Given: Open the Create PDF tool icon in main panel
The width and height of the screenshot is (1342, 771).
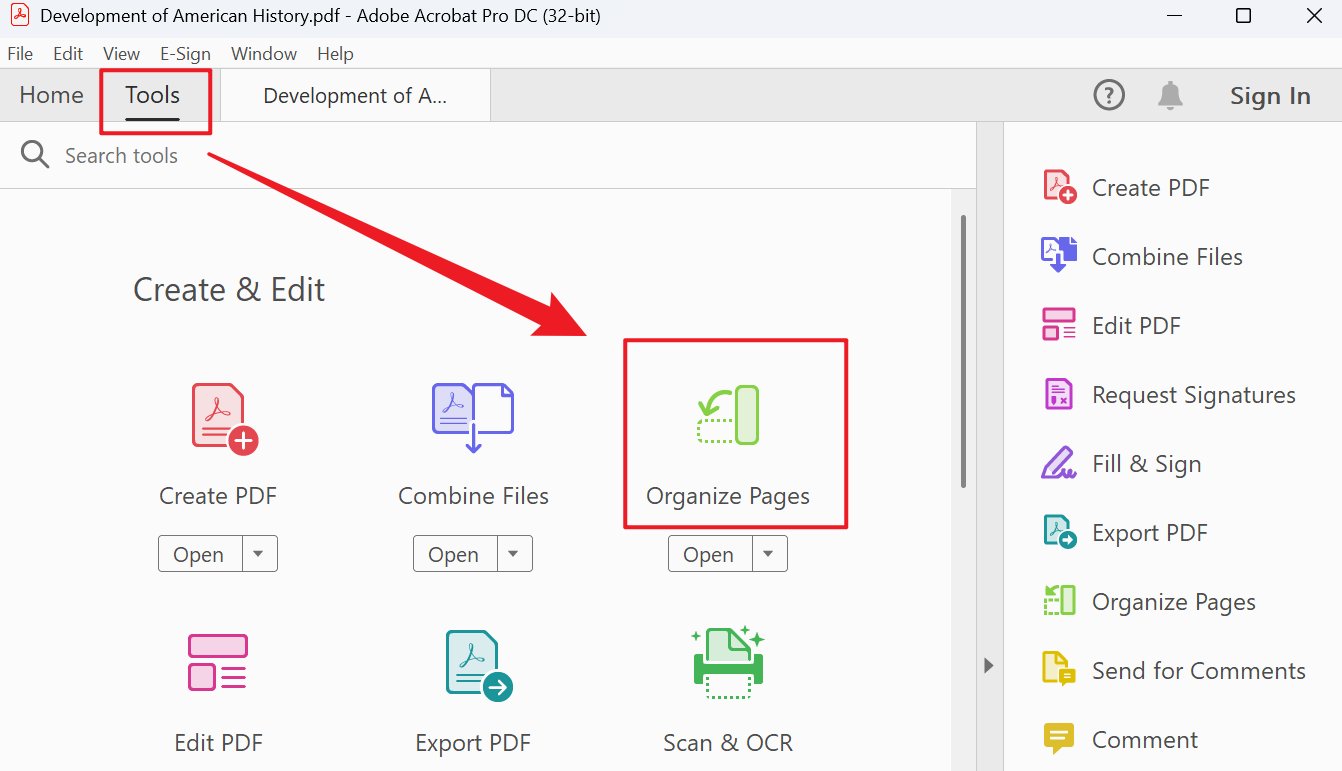Looking at the screenshot, I should [x=224, y=419].
